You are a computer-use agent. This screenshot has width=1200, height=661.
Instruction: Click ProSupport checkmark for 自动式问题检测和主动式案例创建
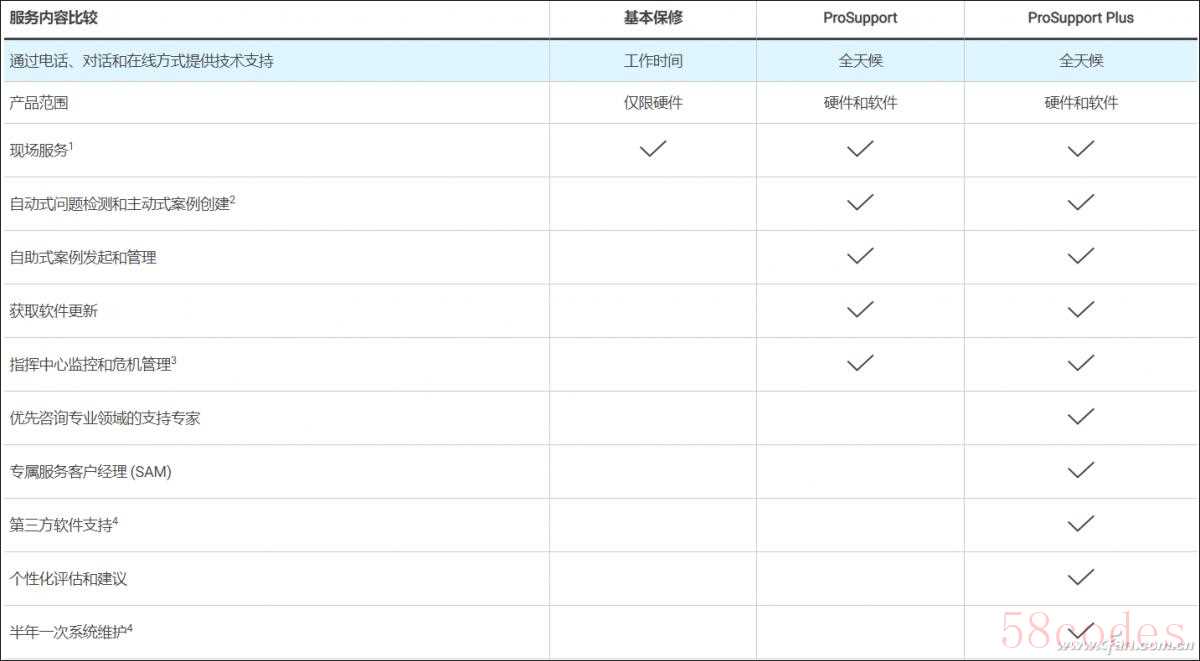click(860, 203)
